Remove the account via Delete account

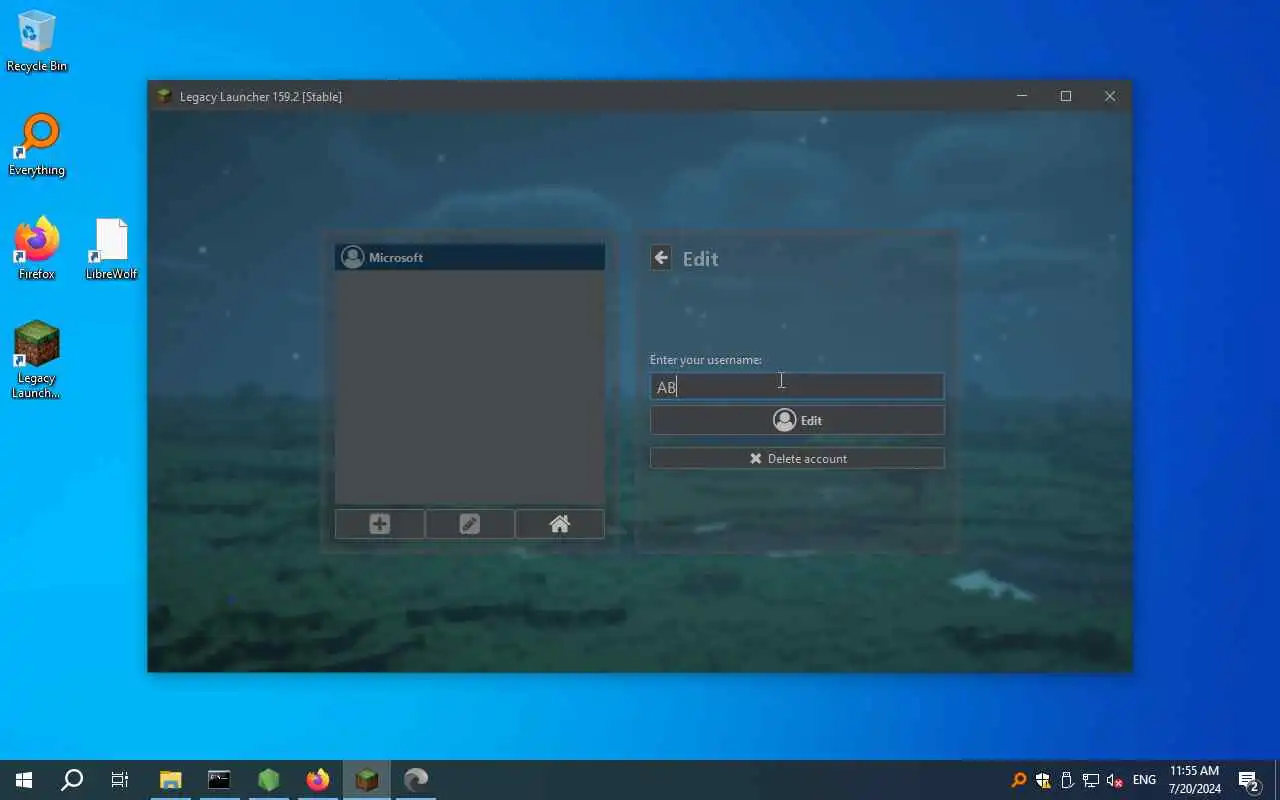(797, 458)
